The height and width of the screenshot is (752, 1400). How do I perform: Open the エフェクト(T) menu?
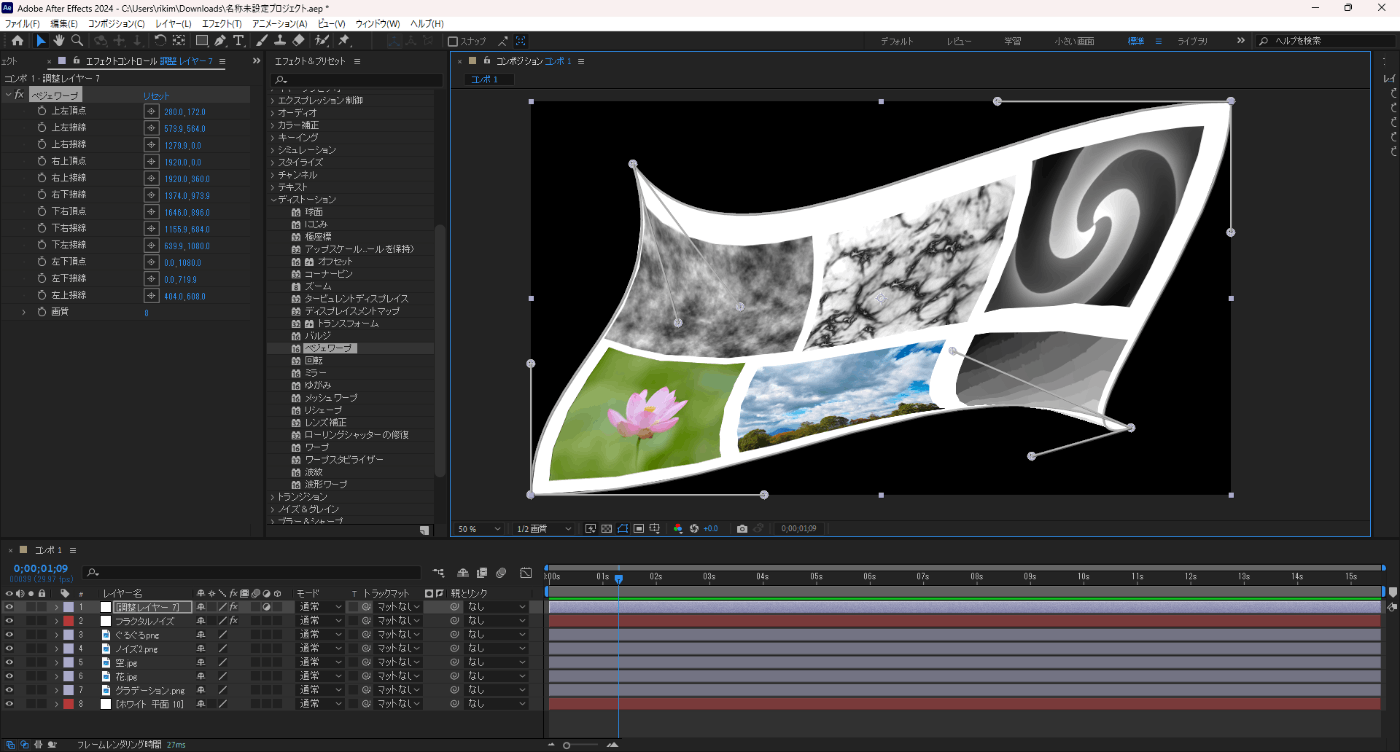(222, 23)
